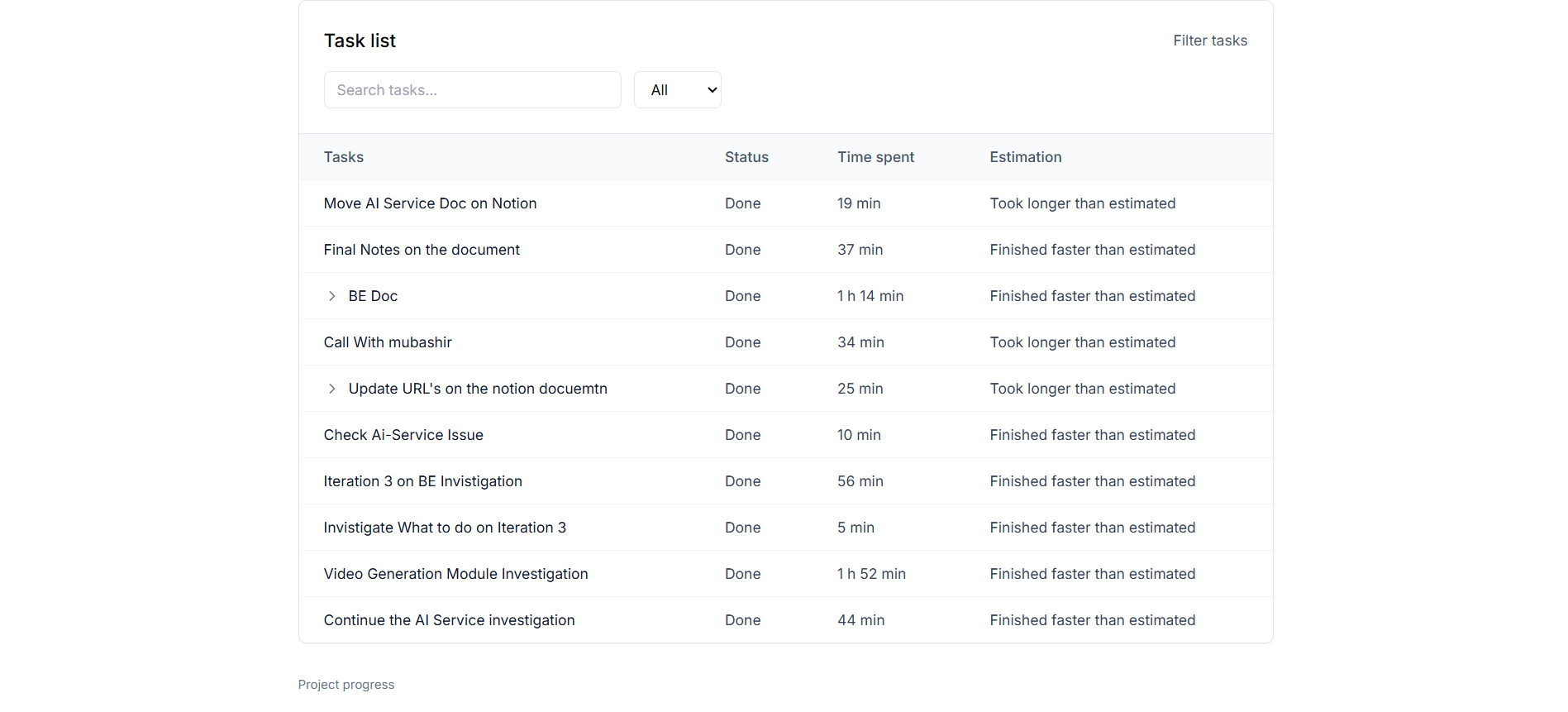Click the Status column header
The width and height of the screenshot is (1568, 712).
(x=746, y=157)
